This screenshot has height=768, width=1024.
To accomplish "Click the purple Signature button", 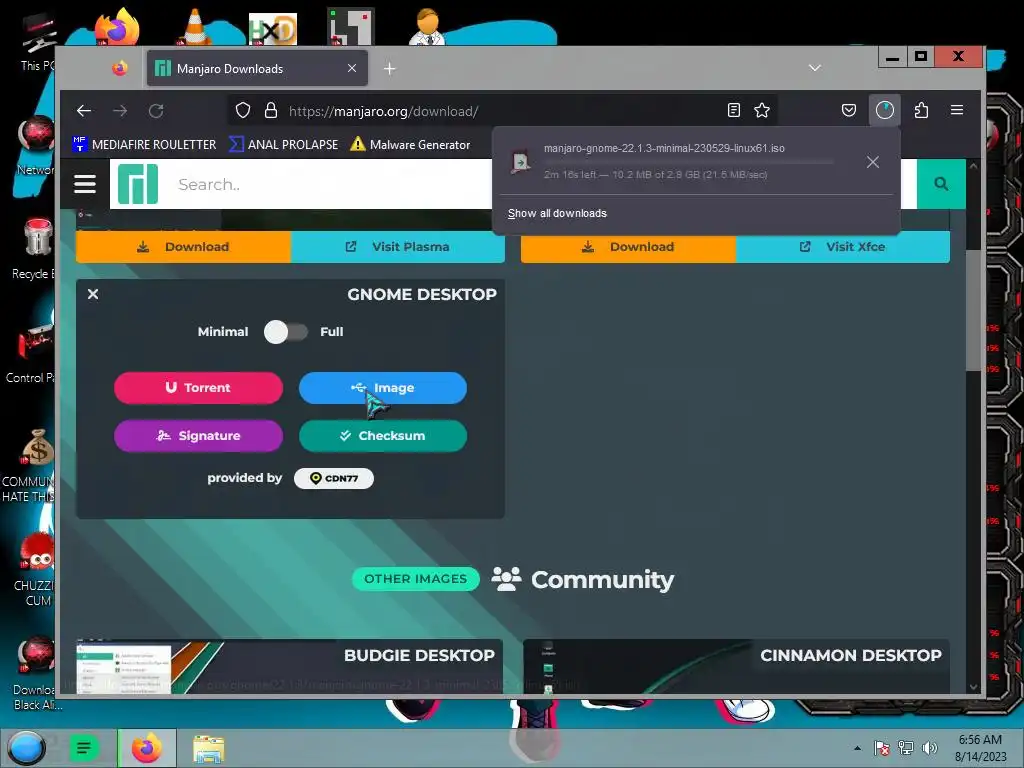I will (199, 436).
